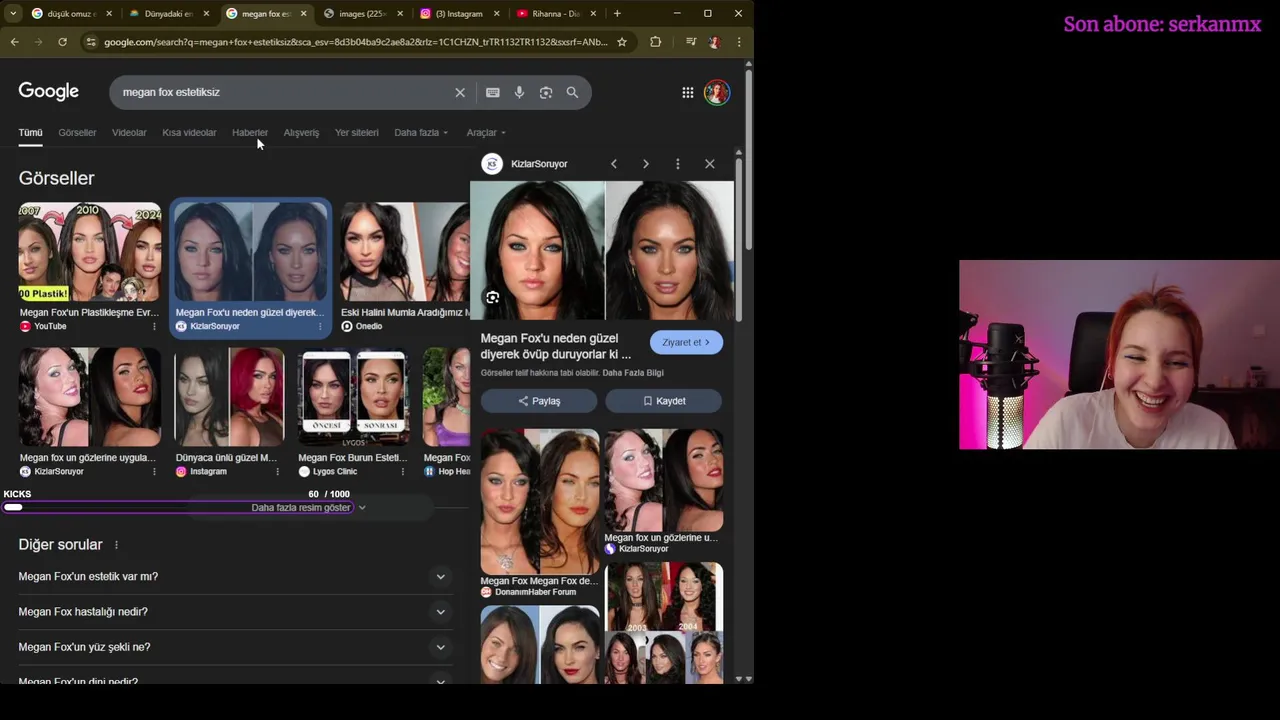Open Chrome profile avatar
The height and width of the screenshot is (720, 1280).
coord(714,42)
